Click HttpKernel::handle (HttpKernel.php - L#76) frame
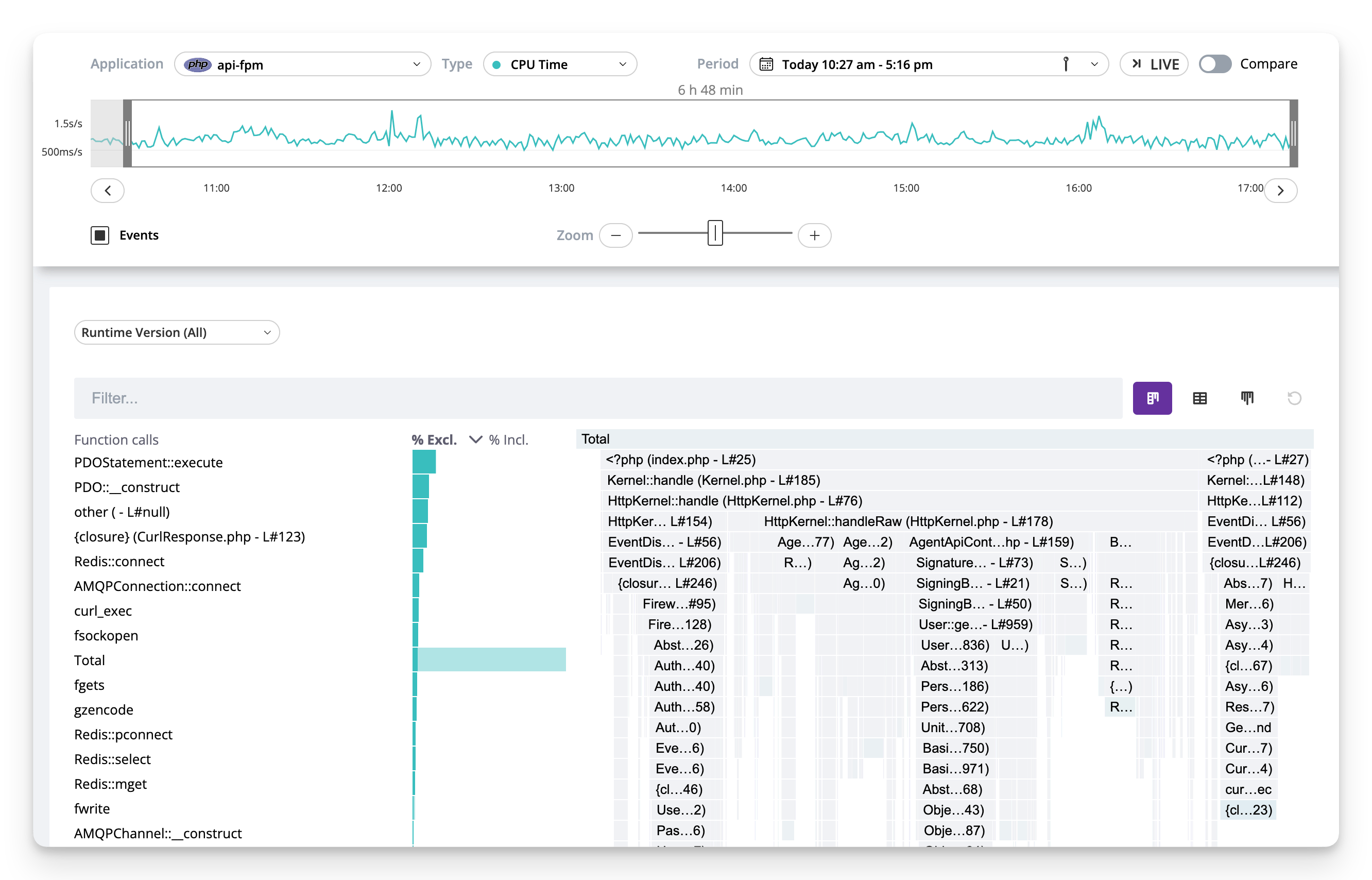 [x=899, y=501]
